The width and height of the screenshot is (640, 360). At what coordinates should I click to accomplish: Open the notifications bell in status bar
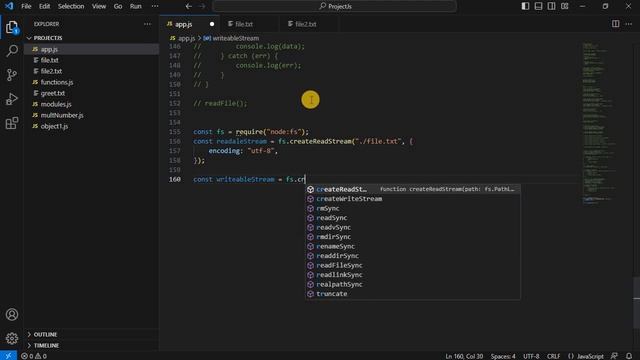pyautogui.click(x=629, y=356)
